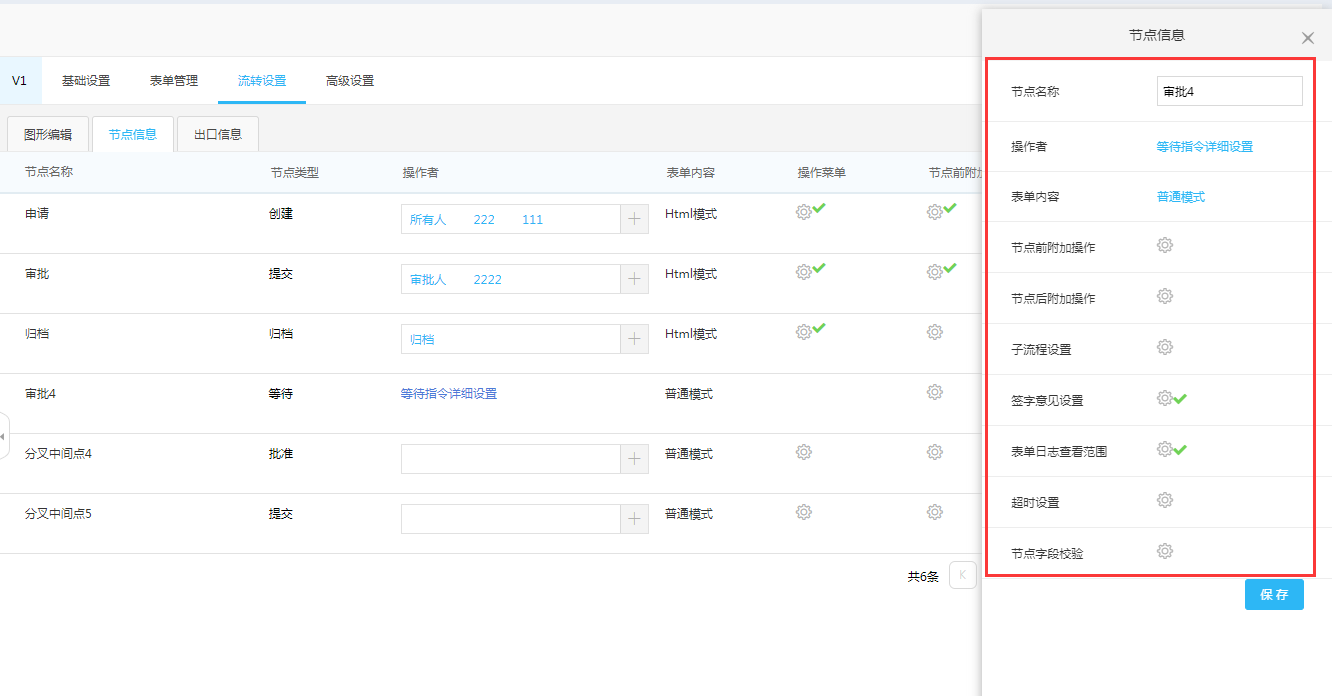Open gear for 节点后附加操作 in side panel
The width and height of the screenshot is (1332, 696).
pyautogui.click(x=1164, y=297)
